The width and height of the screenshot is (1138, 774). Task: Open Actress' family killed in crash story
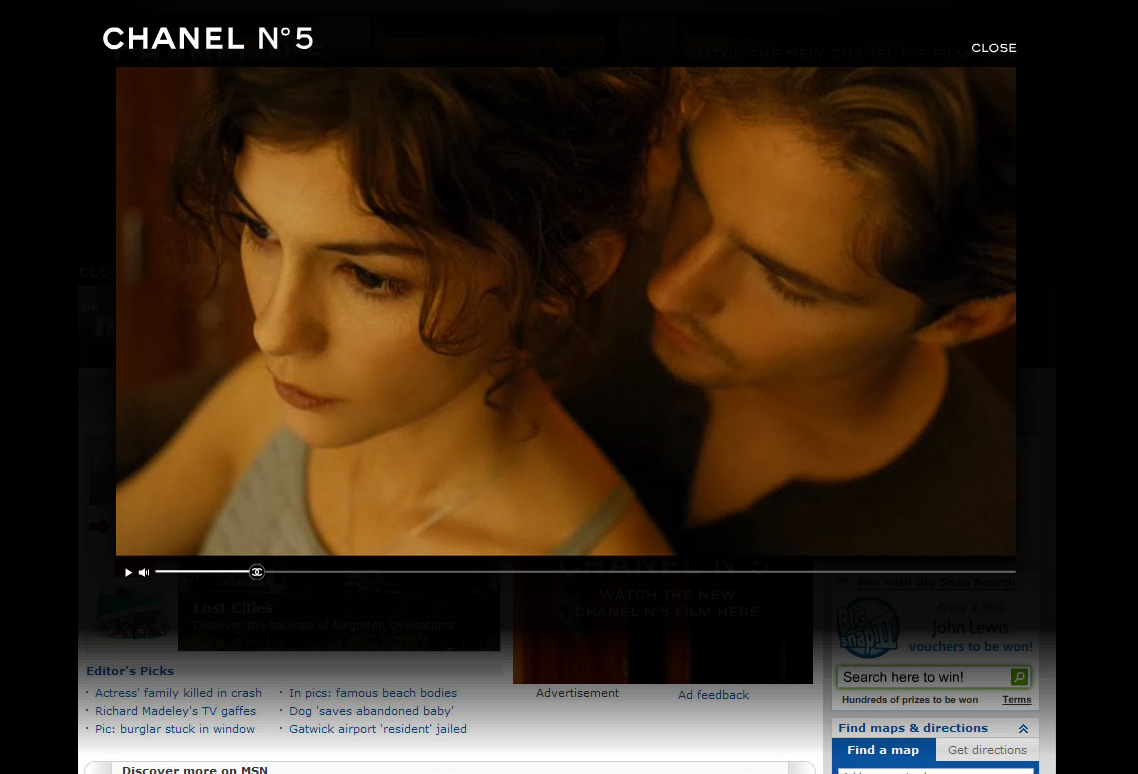click(178, 693)
